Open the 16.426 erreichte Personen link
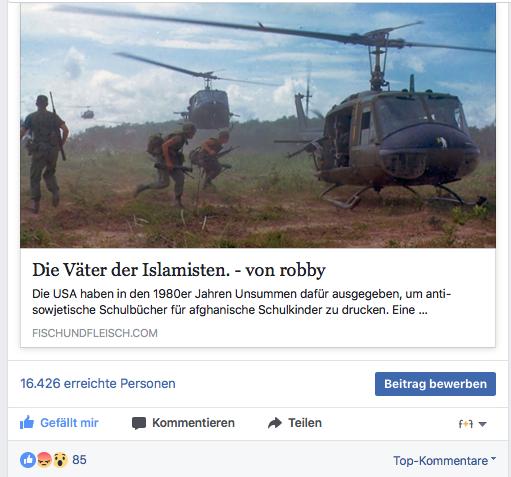Screen dimensions: 511x477 [x=98, y=383]
